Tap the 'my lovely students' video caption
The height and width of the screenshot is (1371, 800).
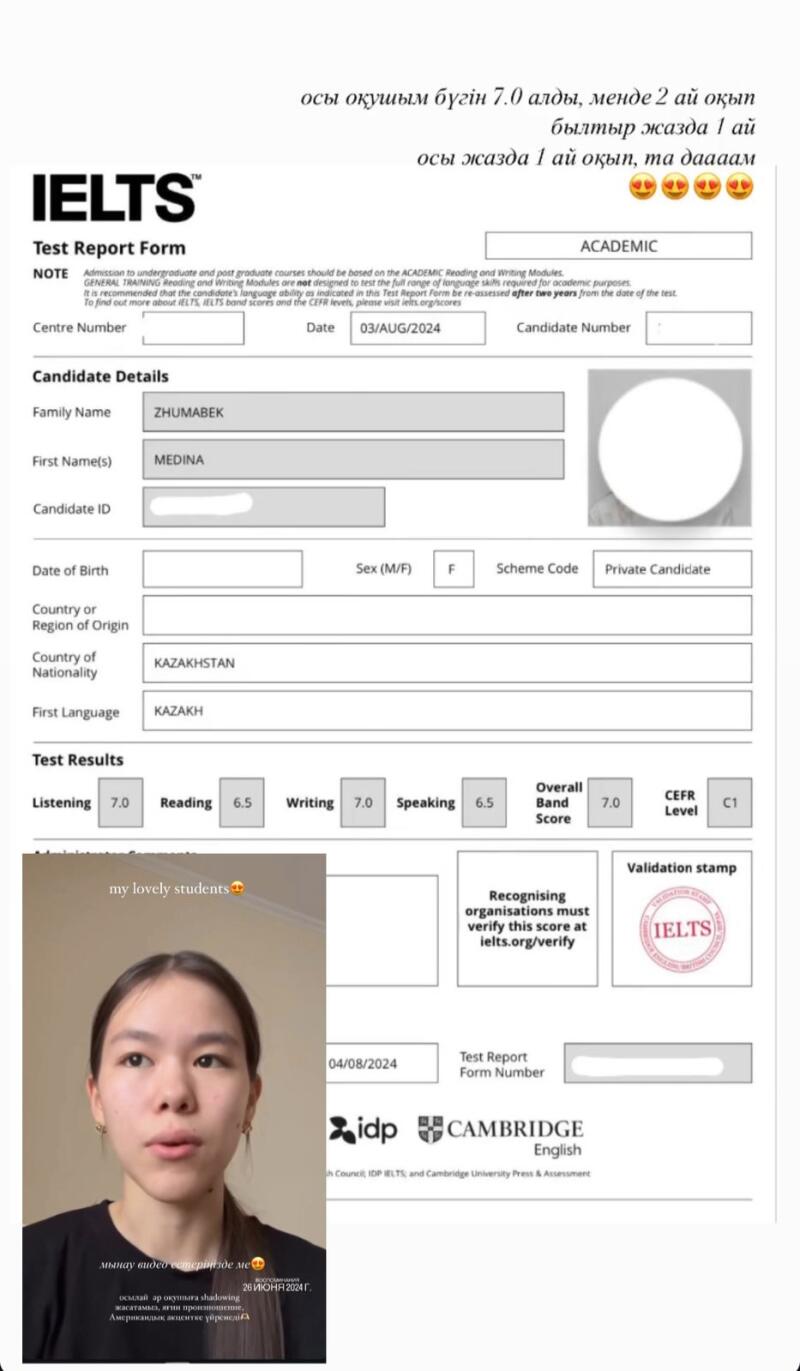pyautogui.click(x=177, y=888)
